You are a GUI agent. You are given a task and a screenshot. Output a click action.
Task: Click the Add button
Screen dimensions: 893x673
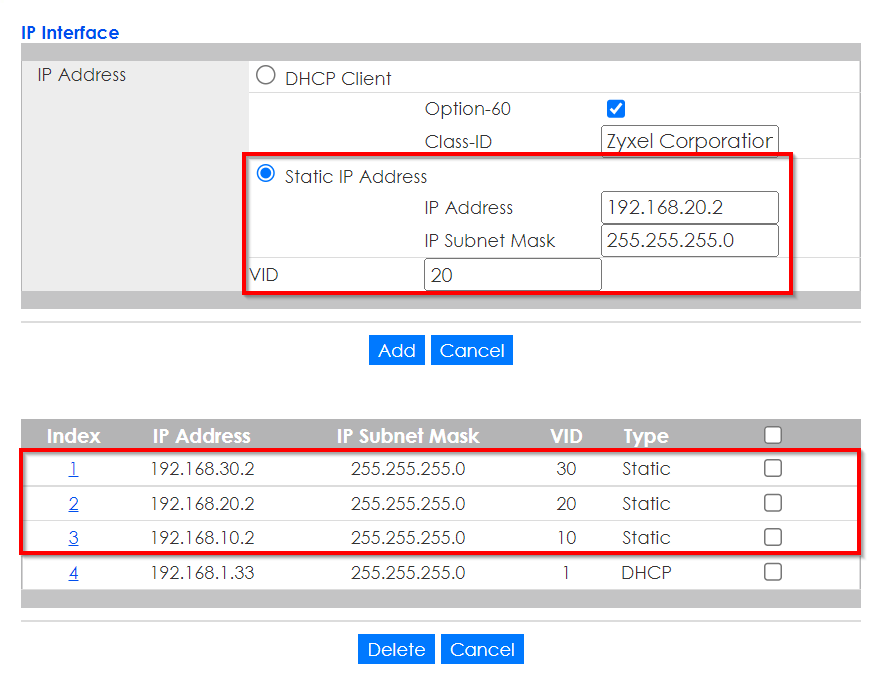tap(396, 350)
